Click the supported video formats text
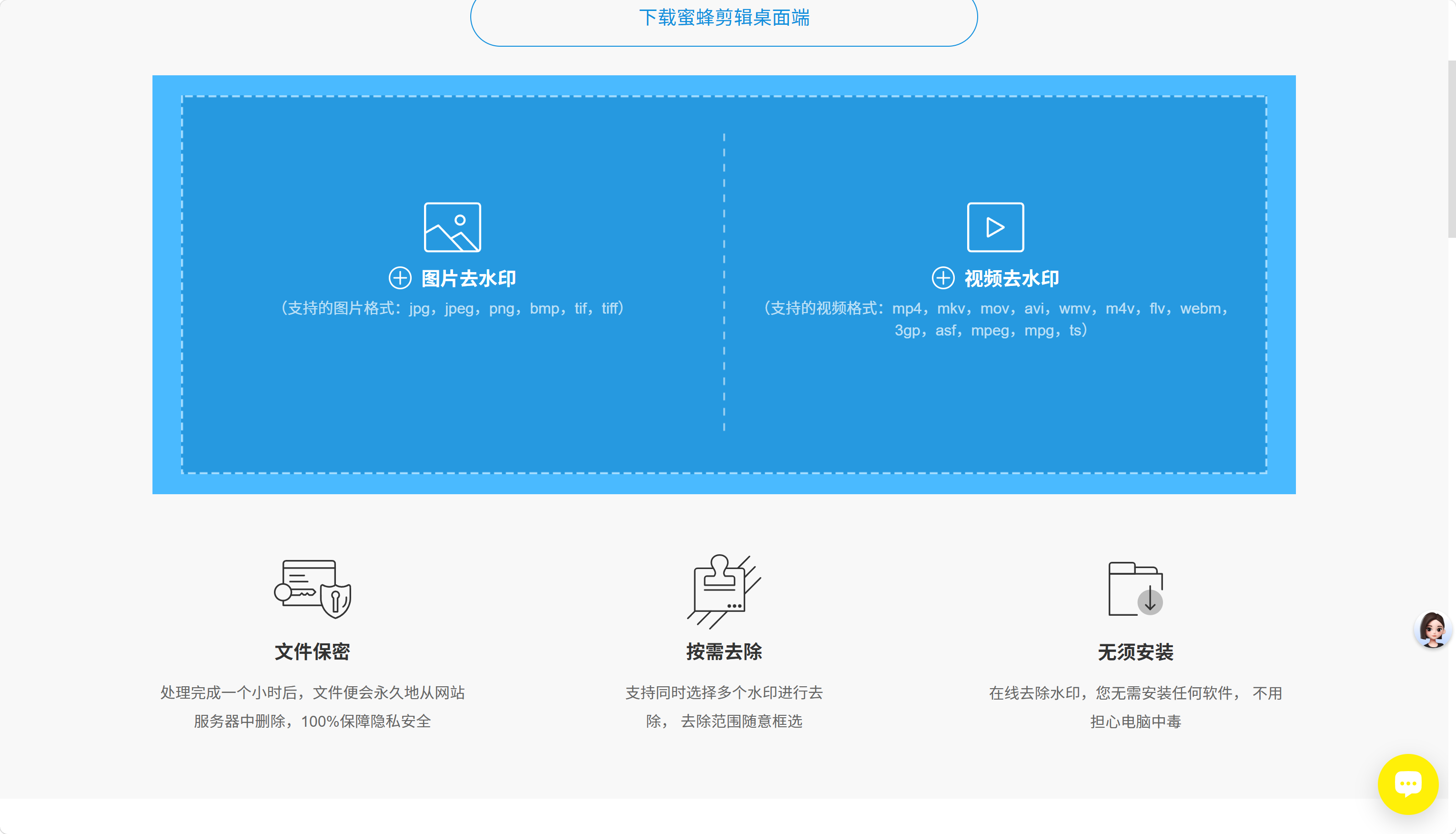 click(x=995, y=319)
